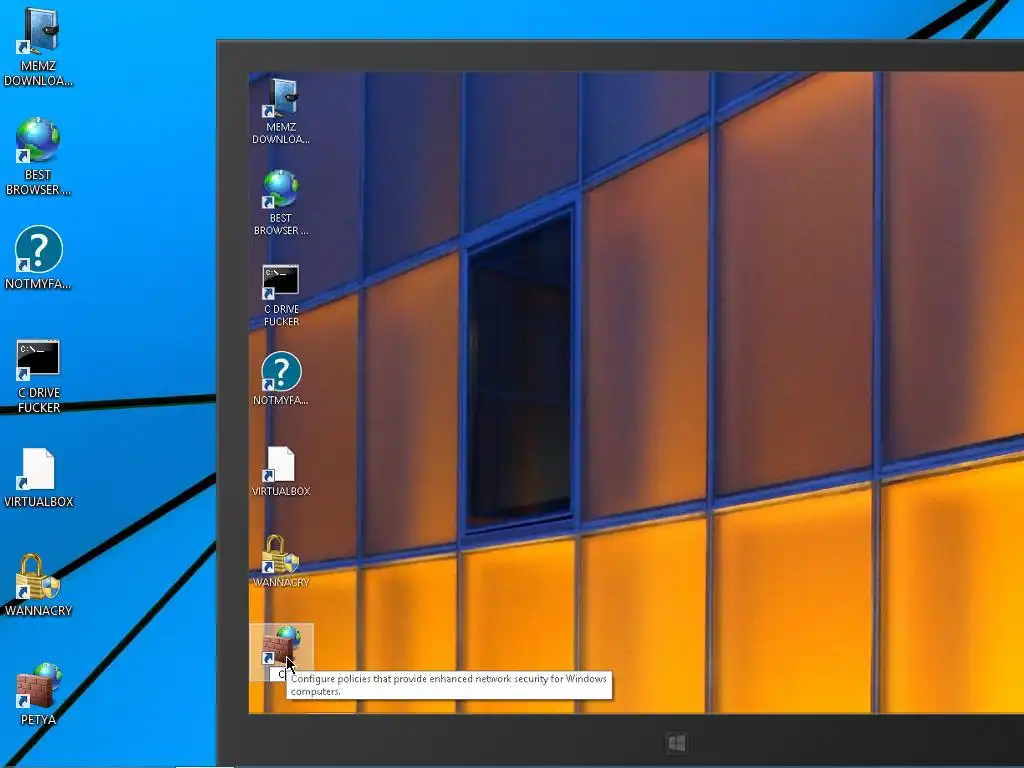Select NOTMYFA... question-mark icon on outer desktop

[39, 249]
